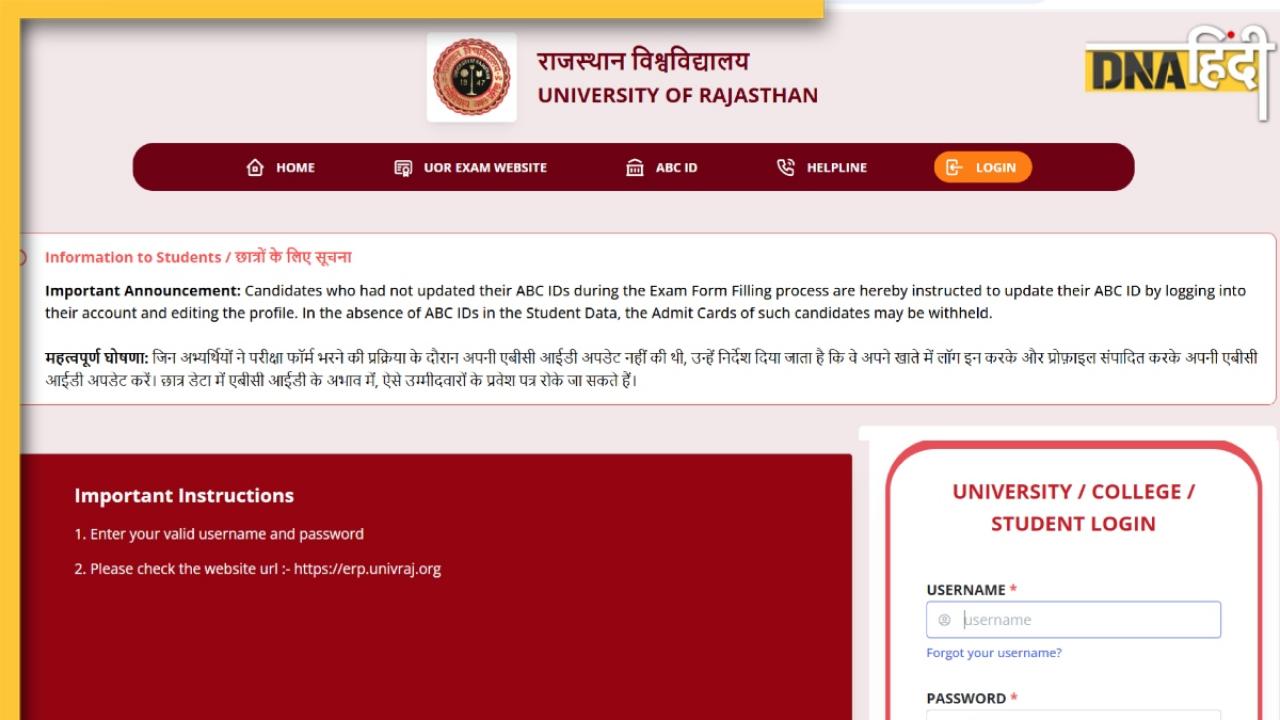Click the house icon beside HOME

click(x=255, y=167)
